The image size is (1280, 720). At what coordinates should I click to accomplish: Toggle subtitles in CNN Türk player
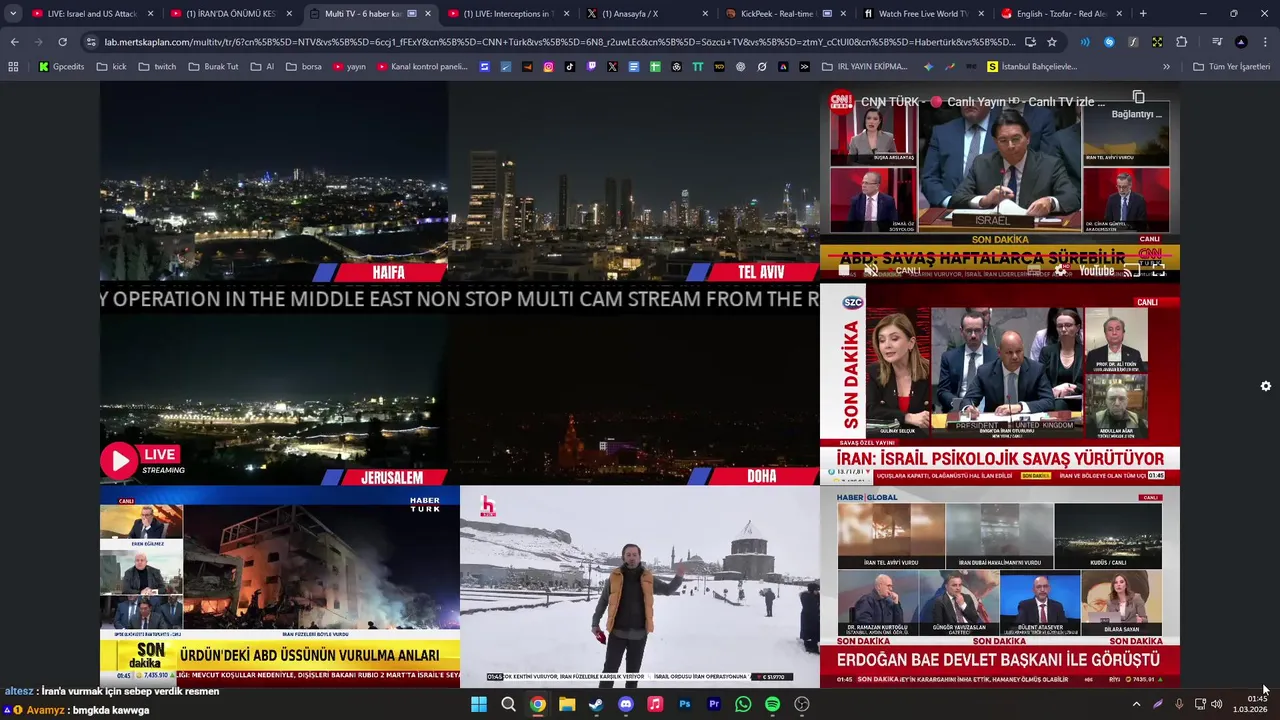pyautogui.click(x=1033, y=270)
